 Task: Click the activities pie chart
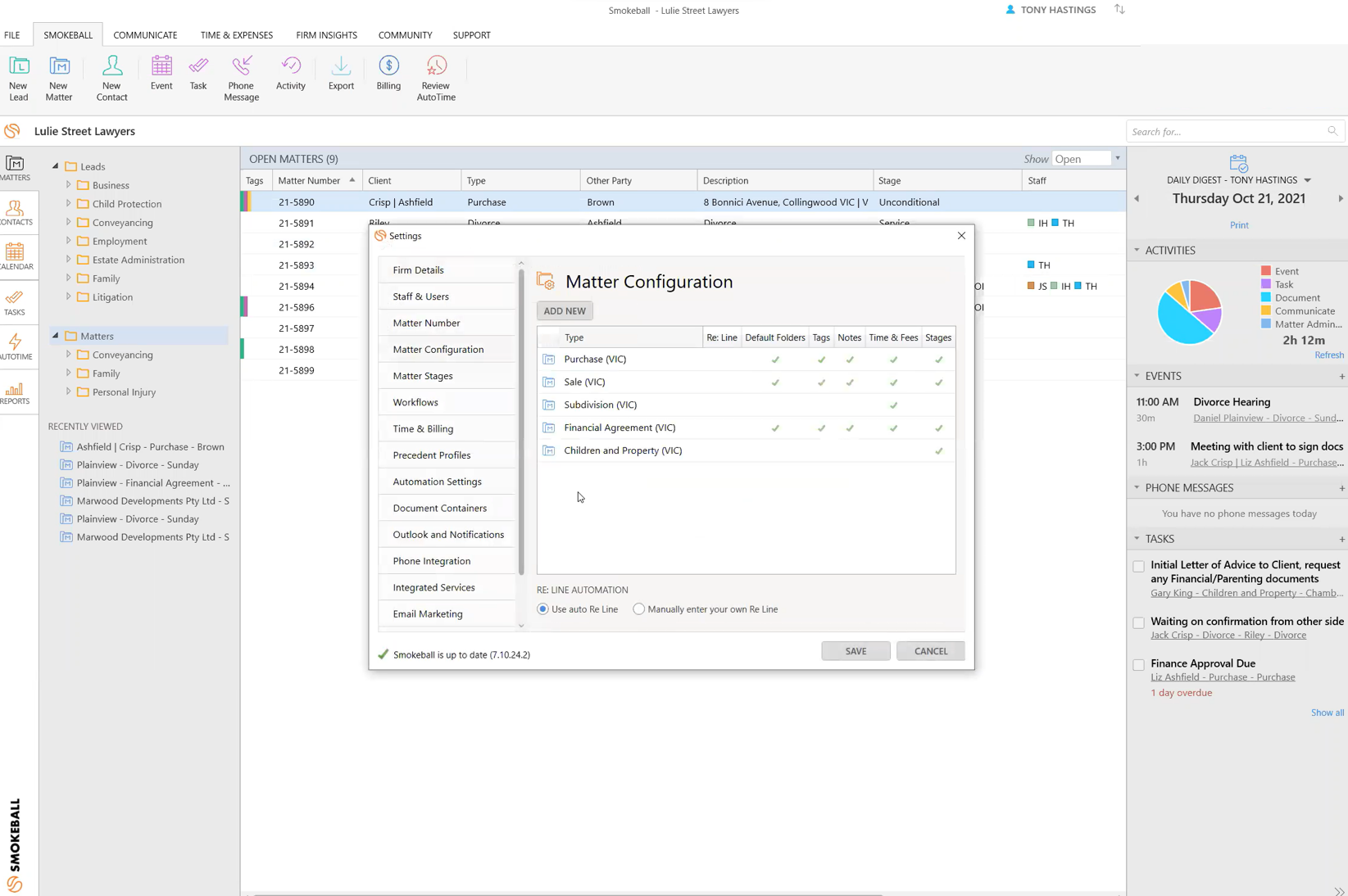pos(1189,312)
